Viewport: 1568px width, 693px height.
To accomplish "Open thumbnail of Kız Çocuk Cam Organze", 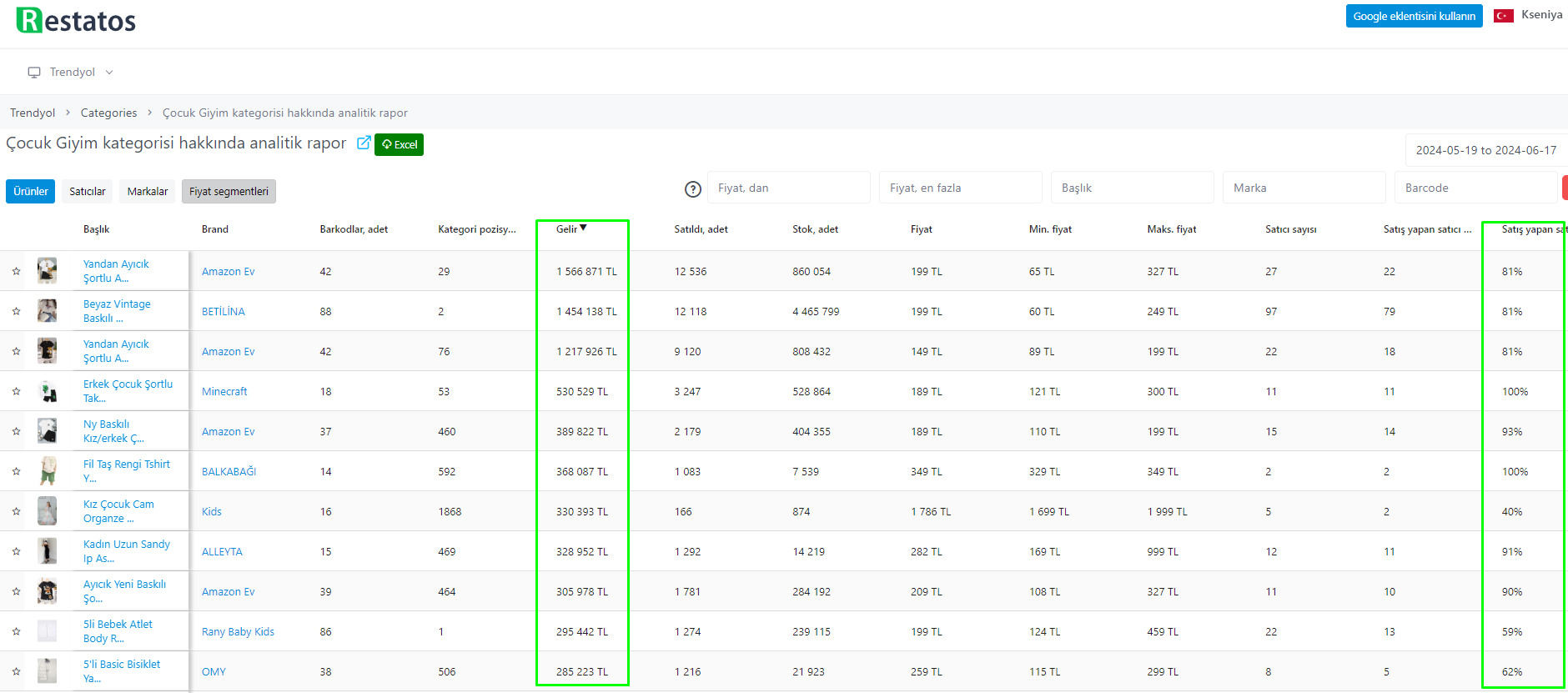I will [x=48, y=511].
